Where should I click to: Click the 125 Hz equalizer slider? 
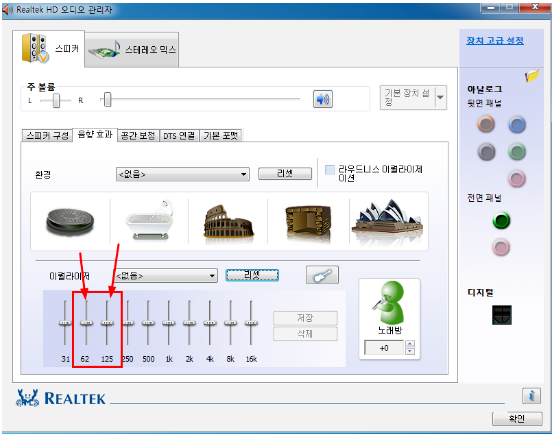(x=107, y=323)
